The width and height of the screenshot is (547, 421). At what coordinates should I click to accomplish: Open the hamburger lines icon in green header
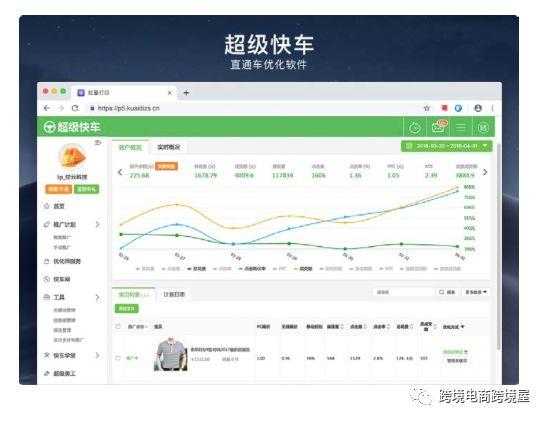click(460, 127)
